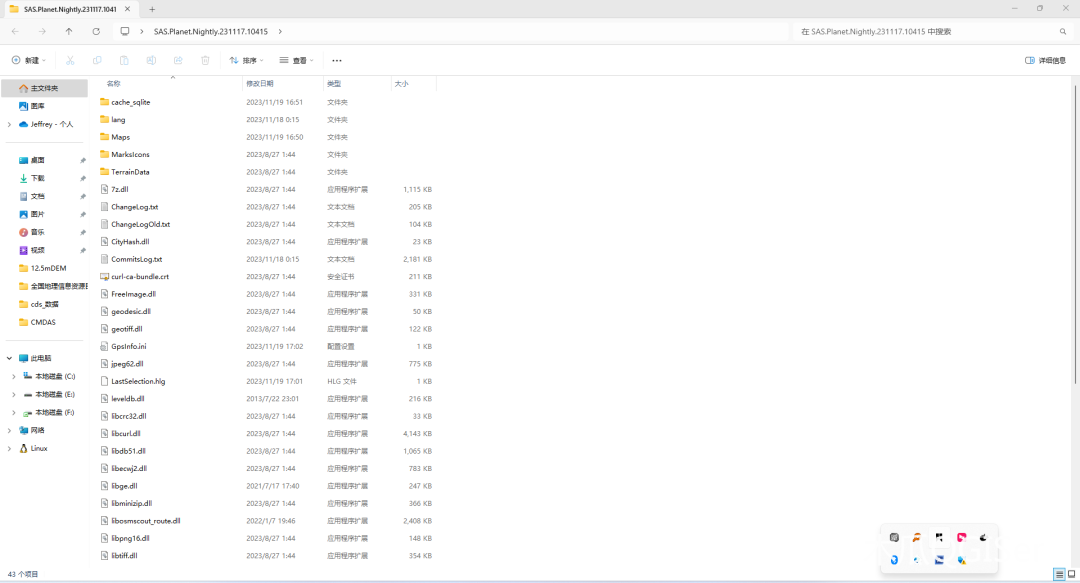This screenshot has height=583, width=1080.
Task: Collapse the 此电脑 tree node
Action: click(x=9, y=358)
